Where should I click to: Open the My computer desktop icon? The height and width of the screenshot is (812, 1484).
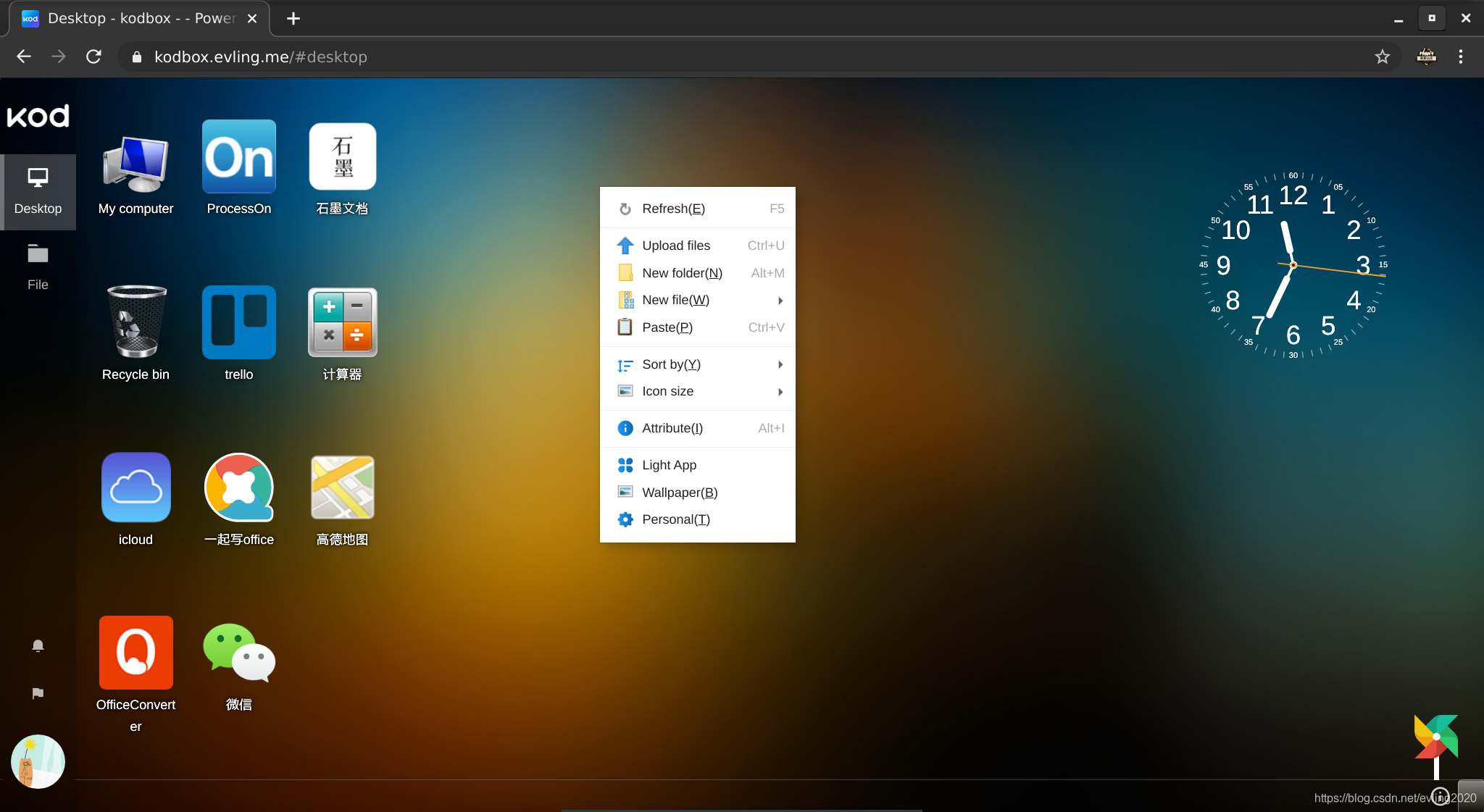click(136, 164)
